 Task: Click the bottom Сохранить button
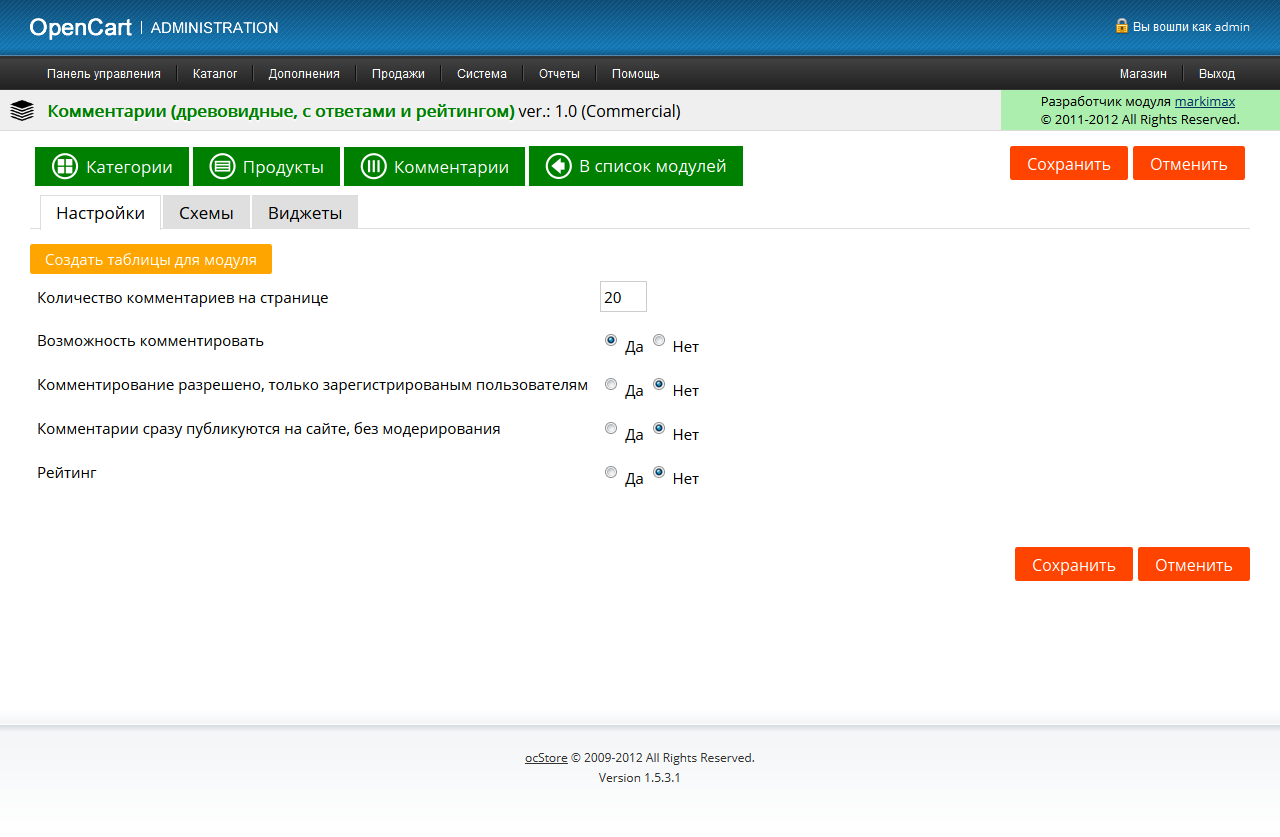[x=1074, y=564]
